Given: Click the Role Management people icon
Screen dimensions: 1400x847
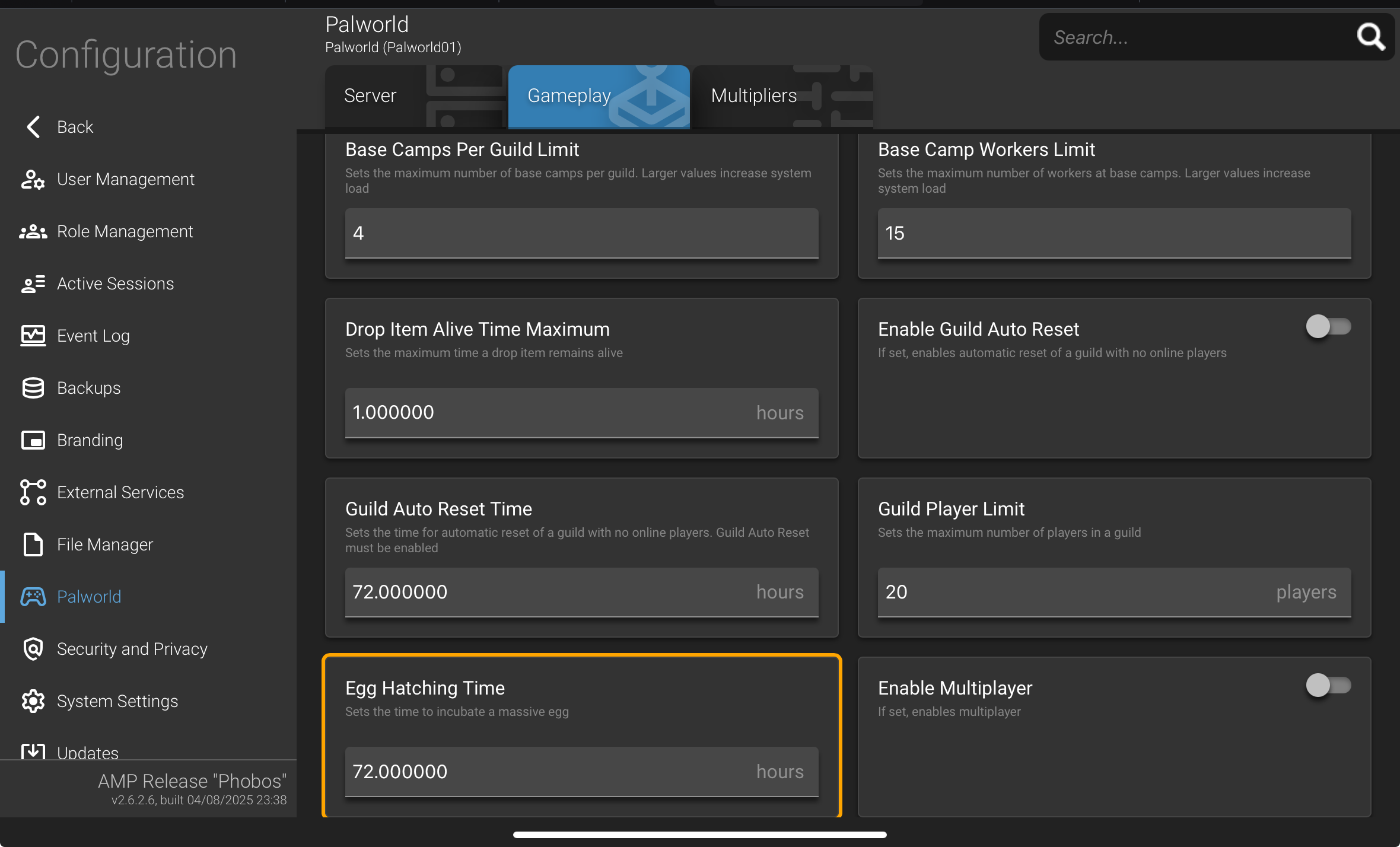Looking at the screenshot, I should (x=33, y=231).
